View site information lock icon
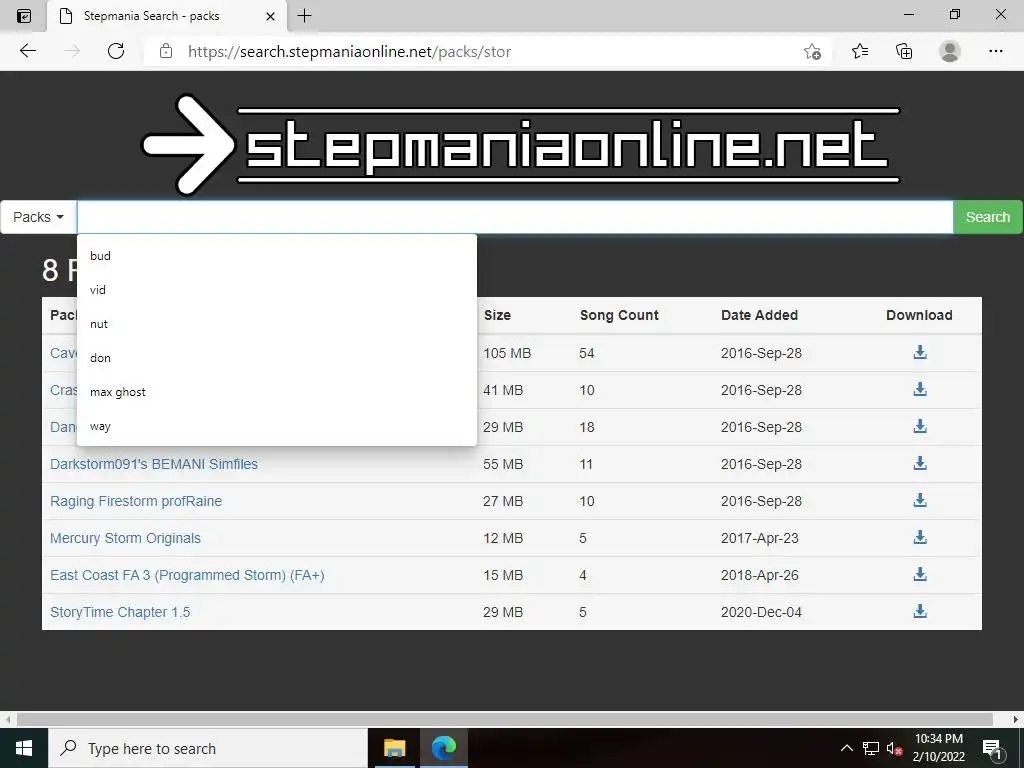Viewport: 1024px width, 768px height. tap(166, 51)
